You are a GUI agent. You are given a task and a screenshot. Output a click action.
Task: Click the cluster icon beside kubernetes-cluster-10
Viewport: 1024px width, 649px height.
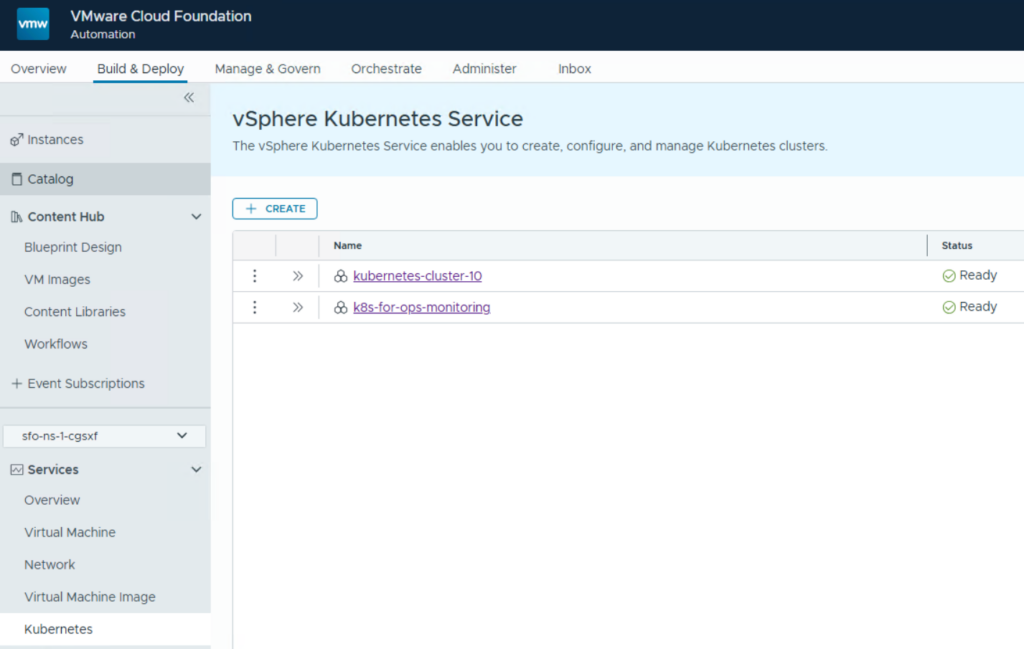coord(341,276)
